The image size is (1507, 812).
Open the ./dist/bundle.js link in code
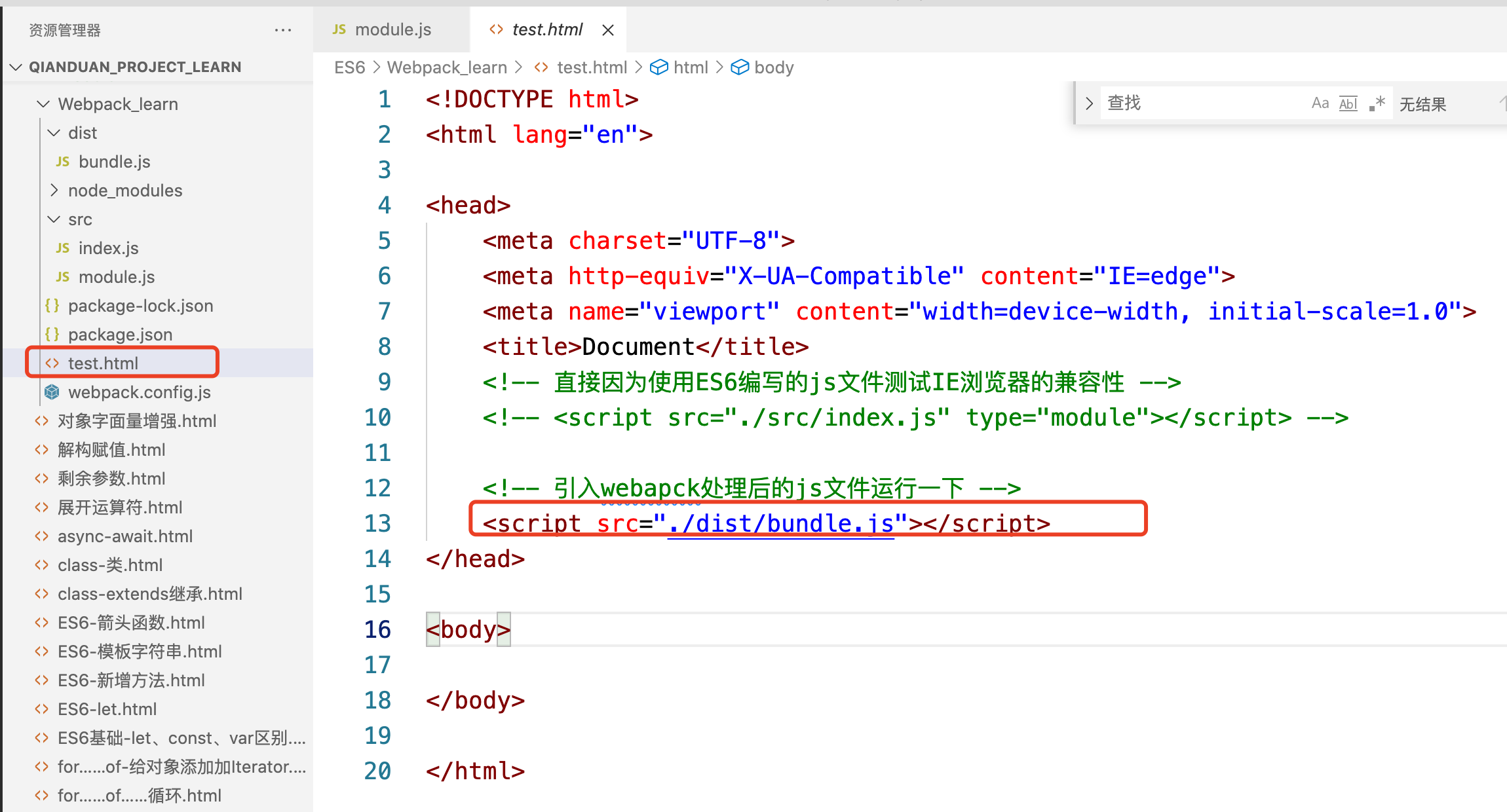point(781,524)
